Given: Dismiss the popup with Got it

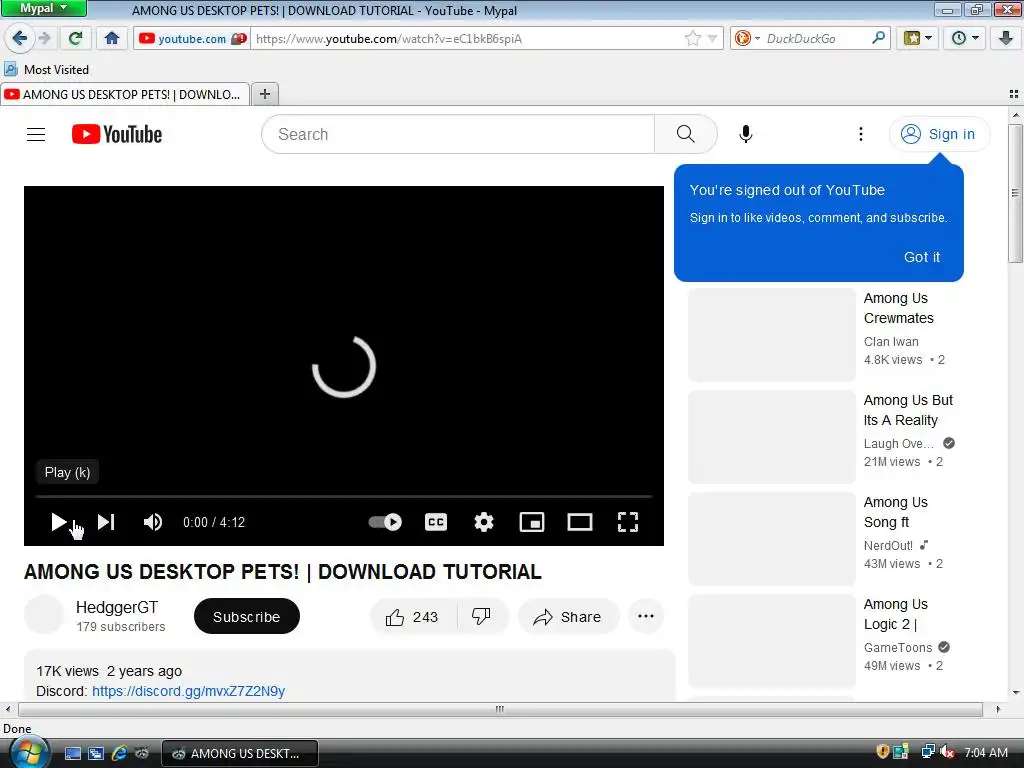Looking at the screenshot, I should (921, 257).
